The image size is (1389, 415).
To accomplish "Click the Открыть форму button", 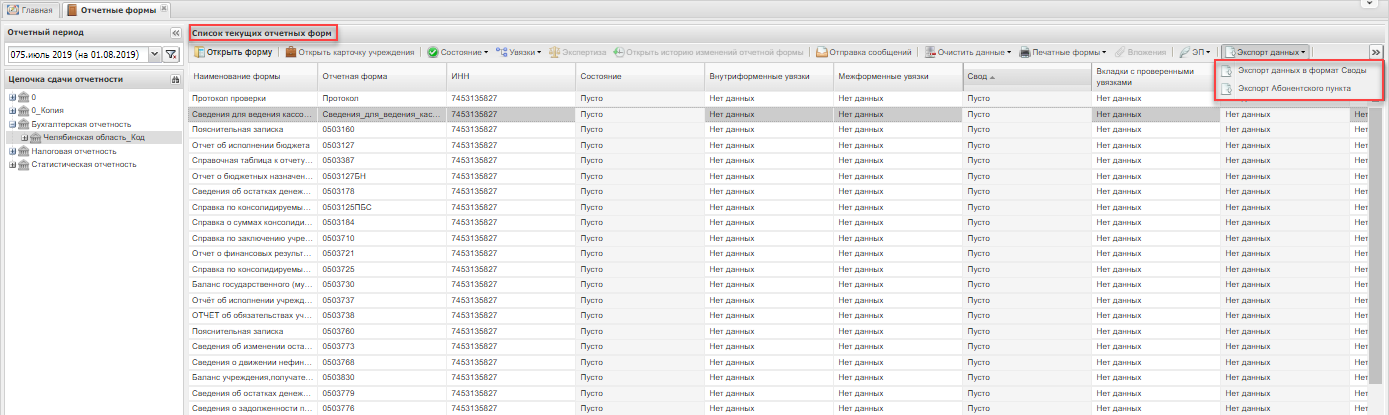I will click(233, 52).
